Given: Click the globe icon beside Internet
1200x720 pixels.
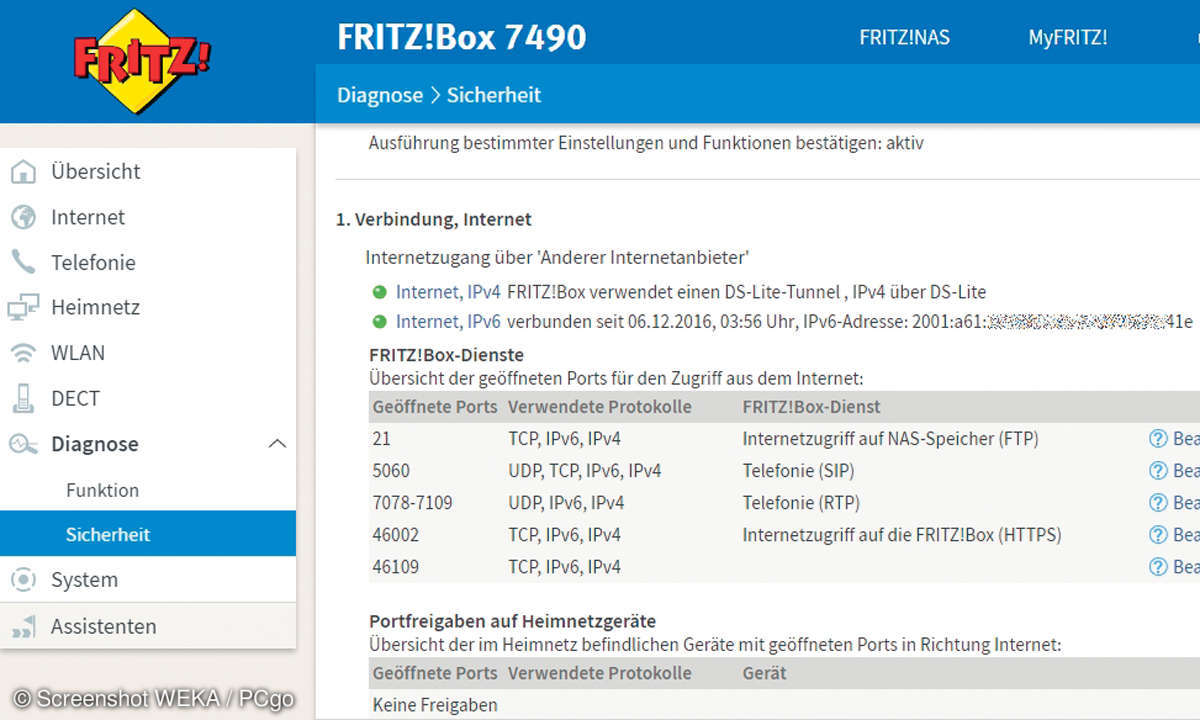Looking at the screenshot, I should (x=23, y=217).
